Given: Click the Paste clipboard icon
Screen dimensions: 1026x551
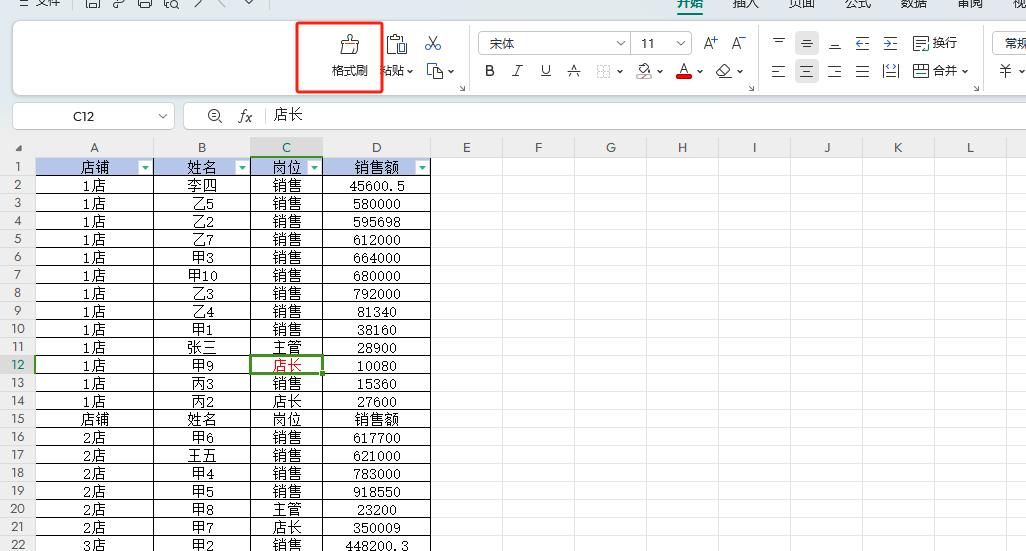Looking at the screenshot, I should click(397, 44).
